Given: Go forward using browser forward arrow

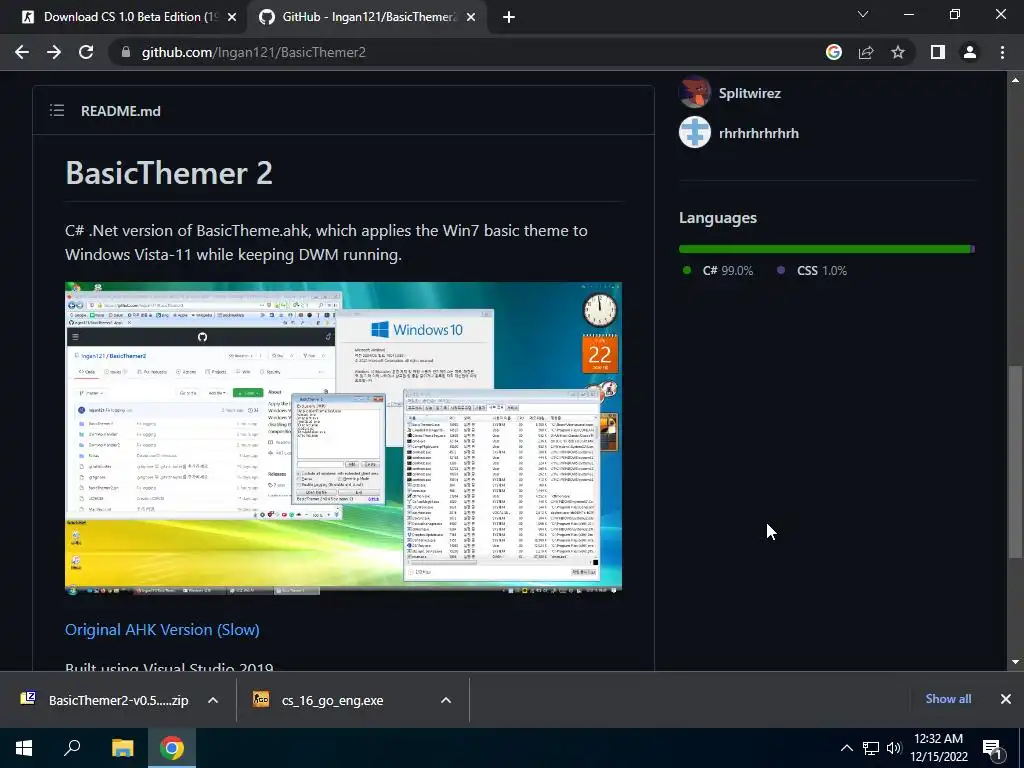Looking at the screenshot, I should pos(54,52).
